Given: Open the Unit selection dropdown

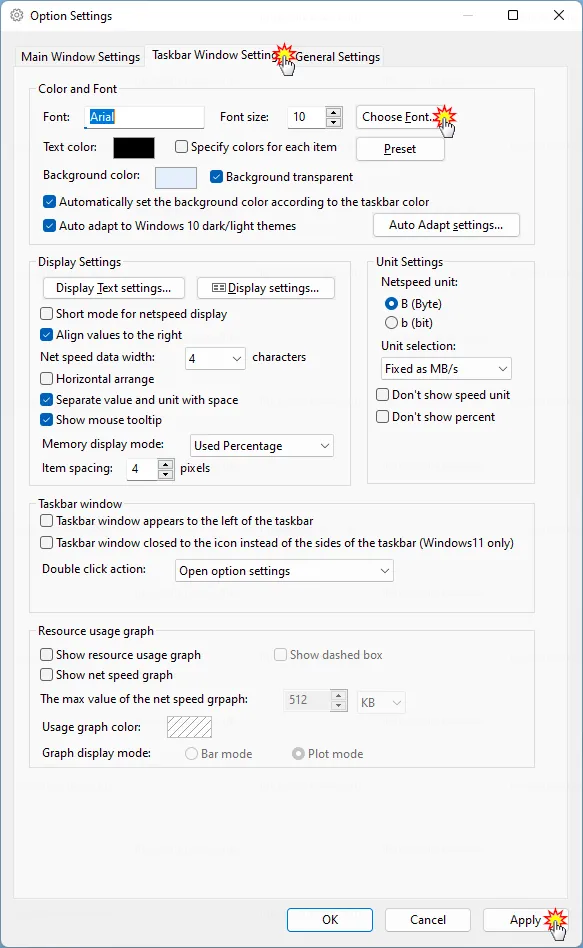Looking at the screenshot, I should pyautogui.click(x=446, y=369).
